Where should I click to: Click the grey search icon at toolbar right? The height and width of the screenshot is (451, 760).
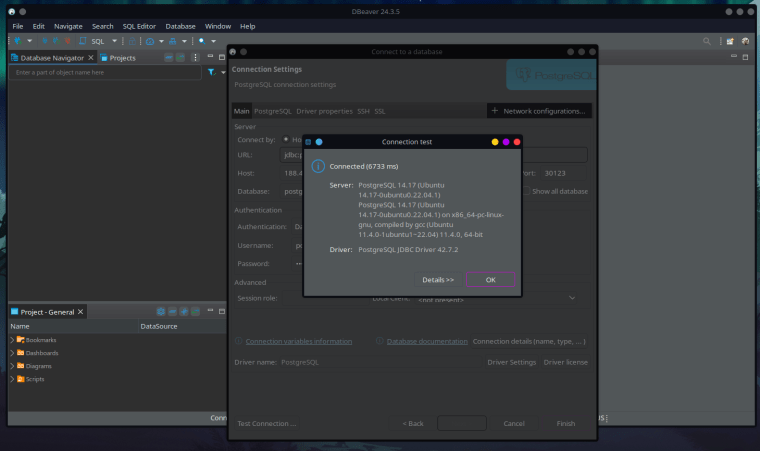[707, 42]
